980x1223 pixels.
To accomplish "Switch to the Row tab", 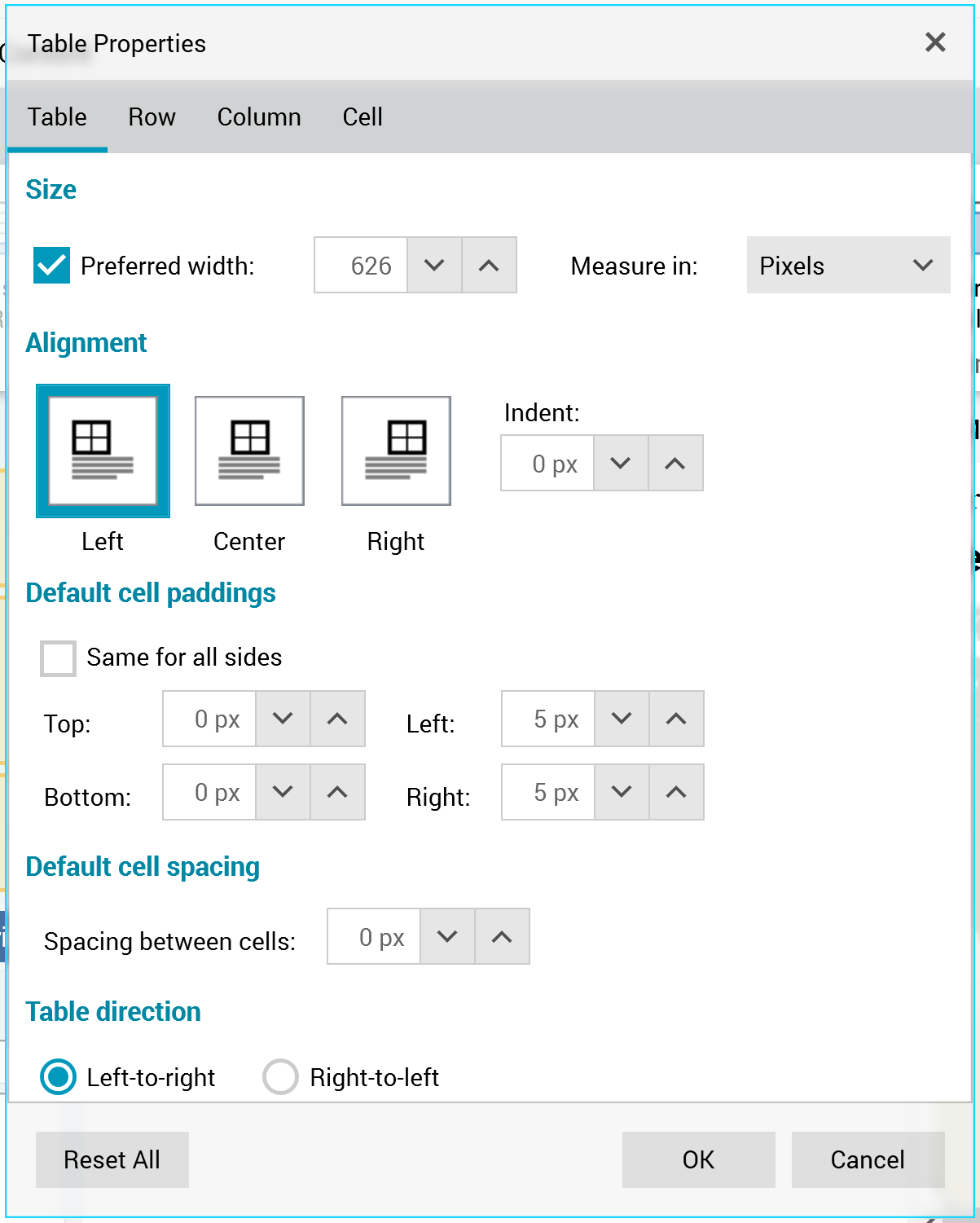I will pos(152,117).
